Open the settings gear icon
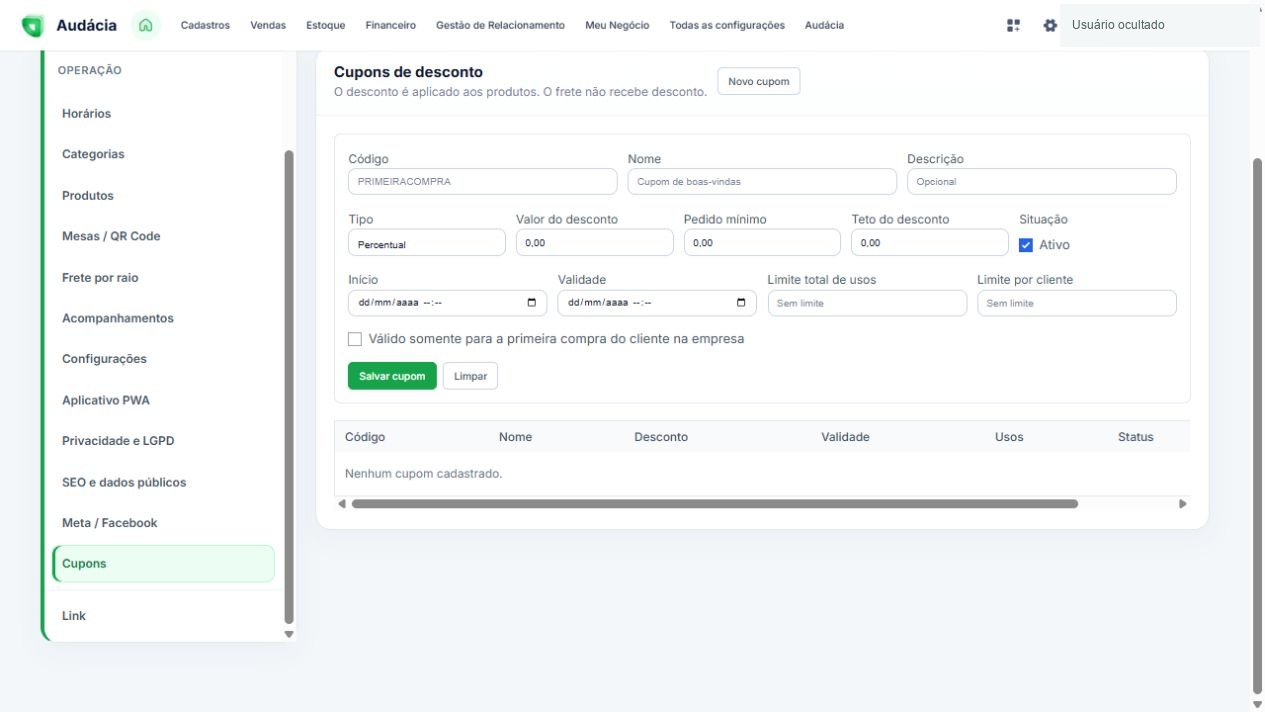Image resolution: width=1265 pixels, height=712 pixels. 1049,25
